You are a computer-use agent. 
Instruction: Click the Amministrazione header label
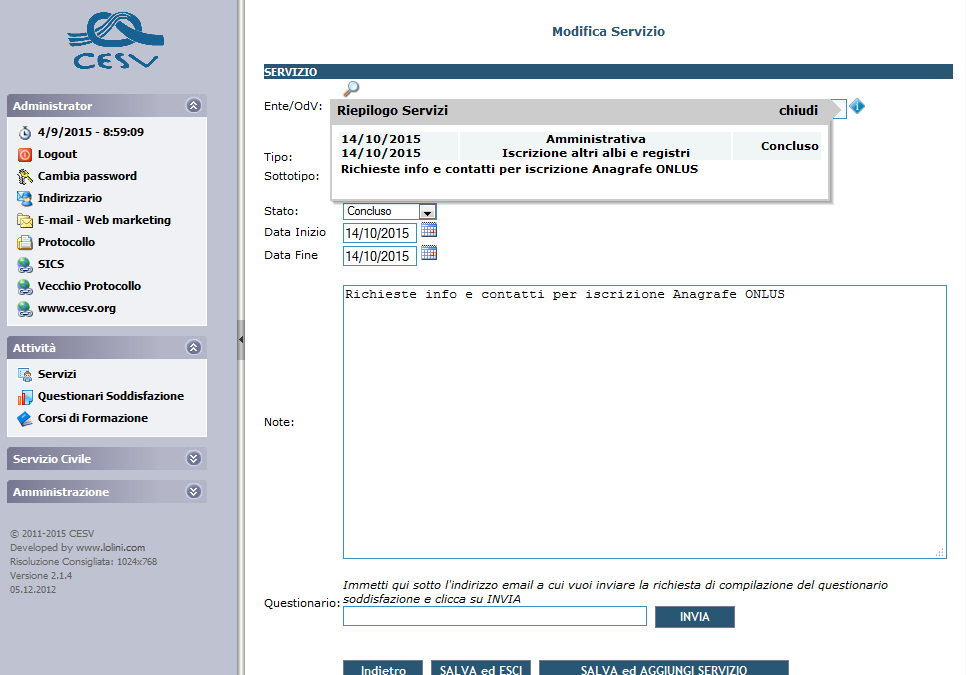pos(61,492)
